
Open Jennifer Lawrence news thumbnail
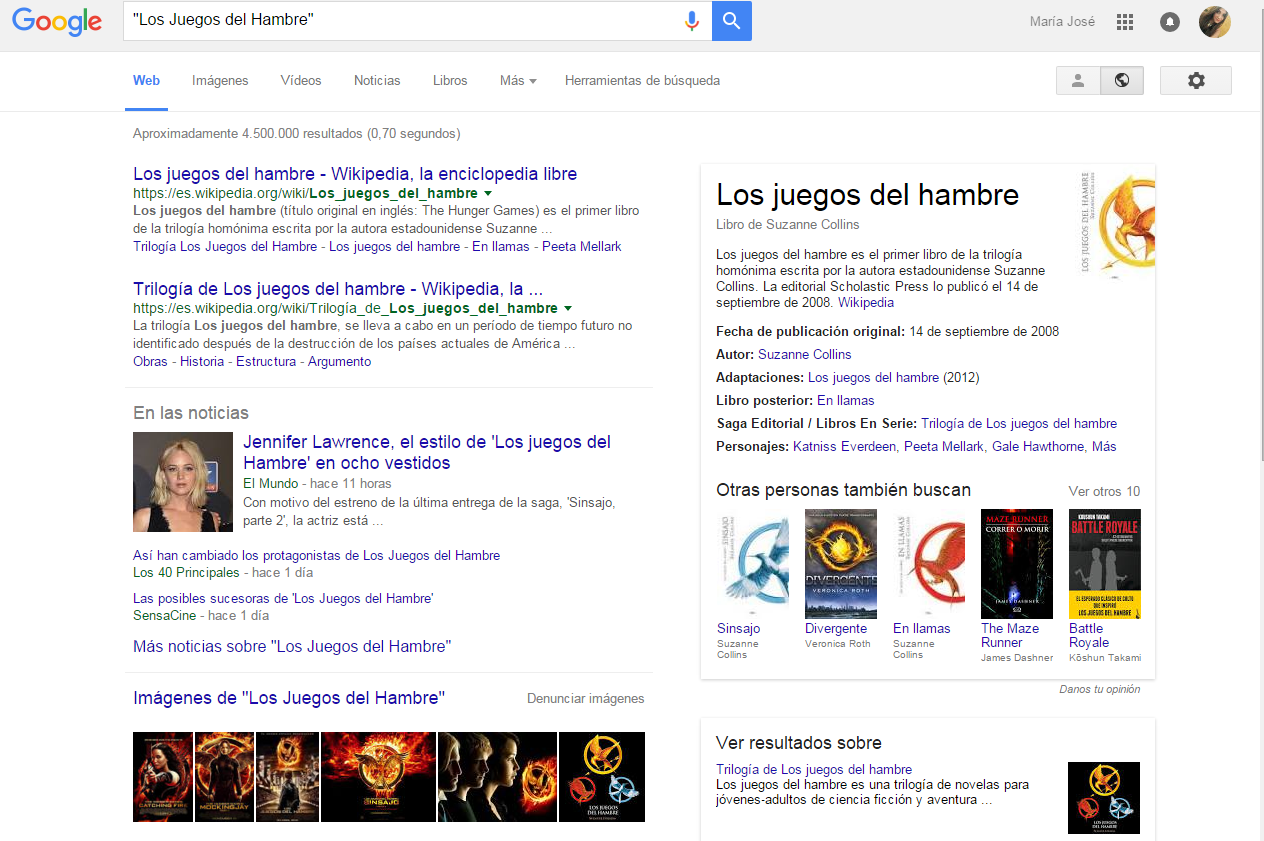click(x=183, y=482)
